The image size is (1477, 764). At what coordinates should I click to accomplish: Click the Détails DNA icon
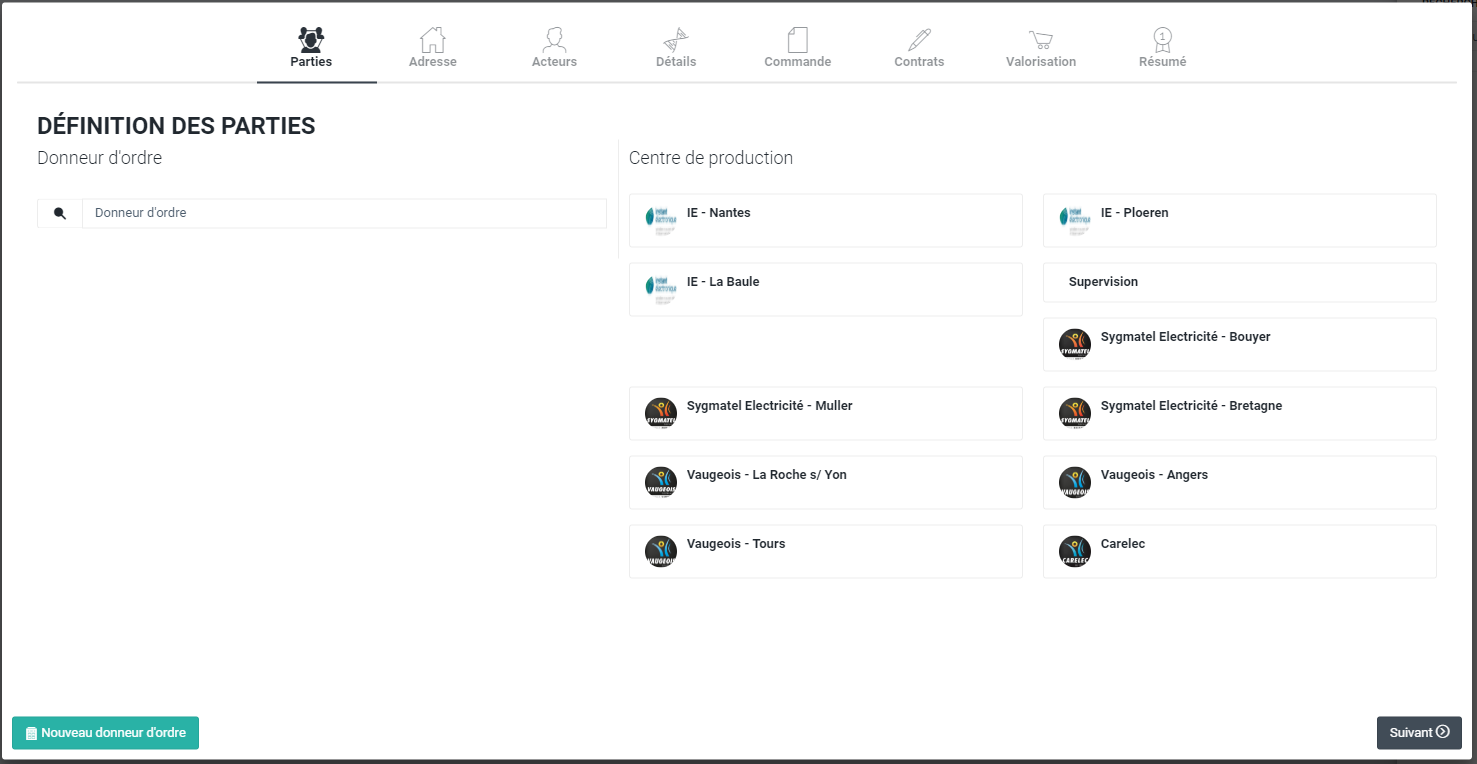pos(676,40)
